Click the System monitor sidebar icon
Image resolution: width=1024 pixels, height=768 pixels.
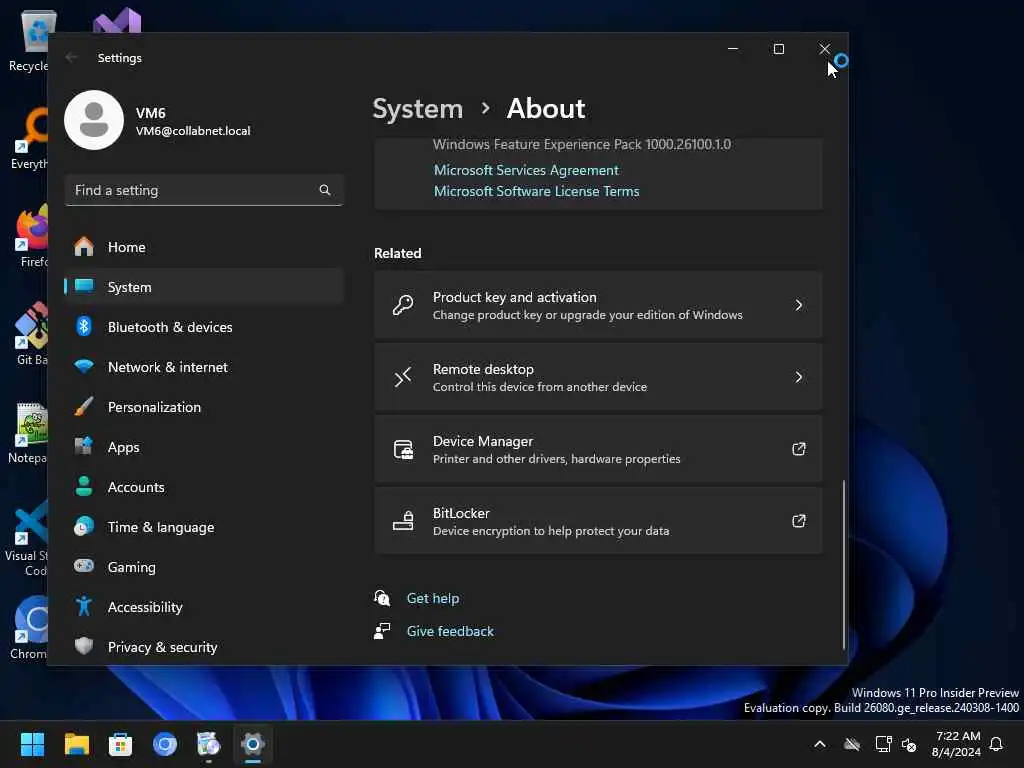pos(84,286)
